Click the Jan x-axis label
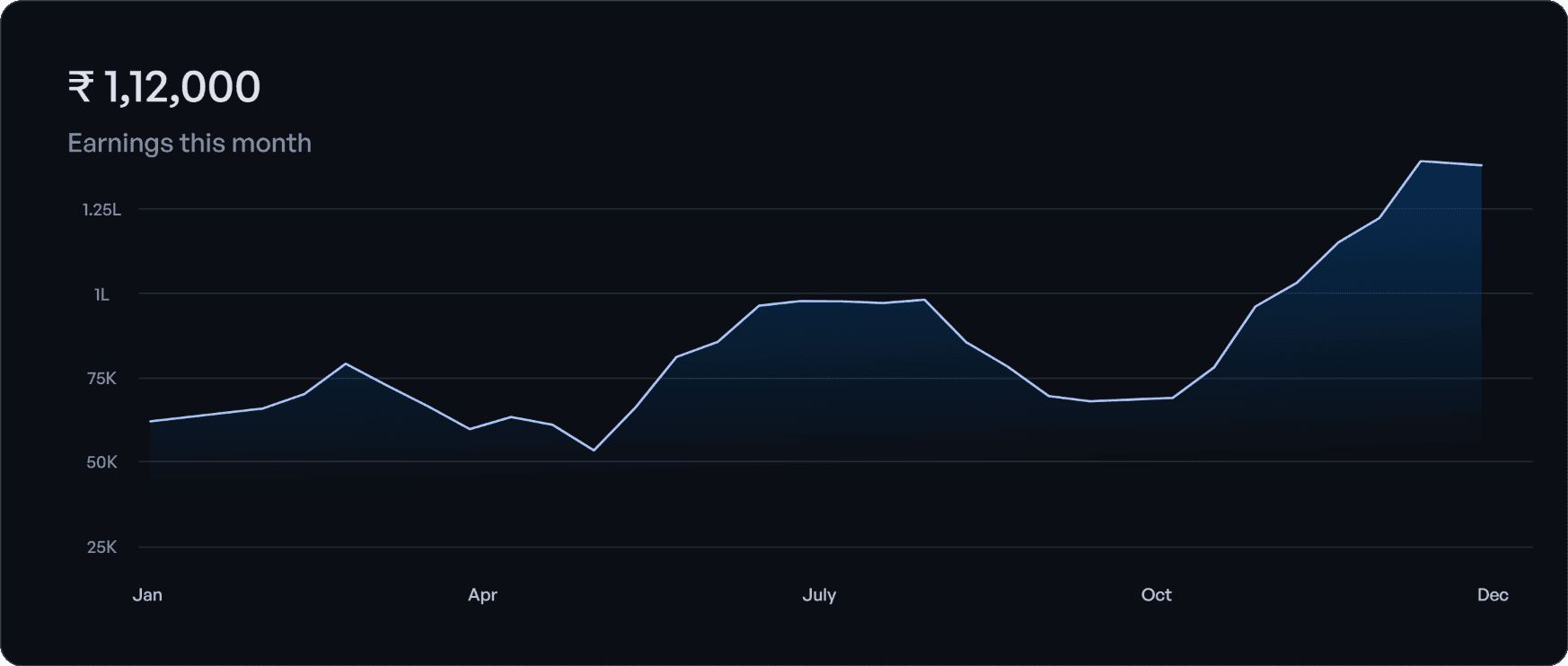This screenshot has height=666, width=1568. click(147, 594)
